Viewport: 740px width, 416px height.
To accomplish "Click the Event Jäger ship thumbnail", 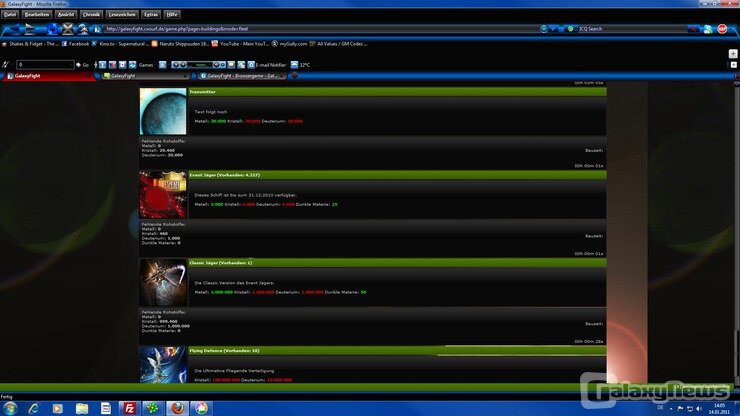I will (163, 195).
